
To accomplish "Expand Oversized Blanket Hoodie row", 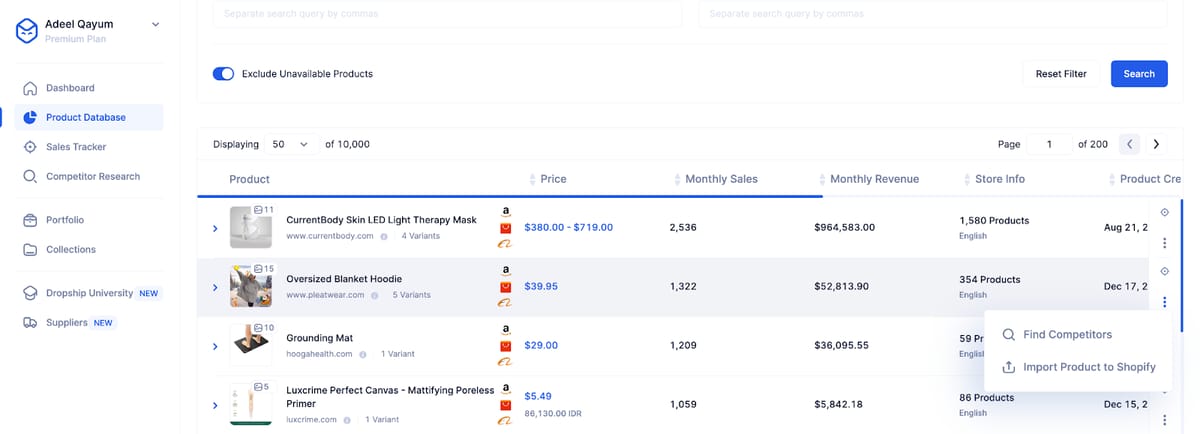I will tap(215, 287).
